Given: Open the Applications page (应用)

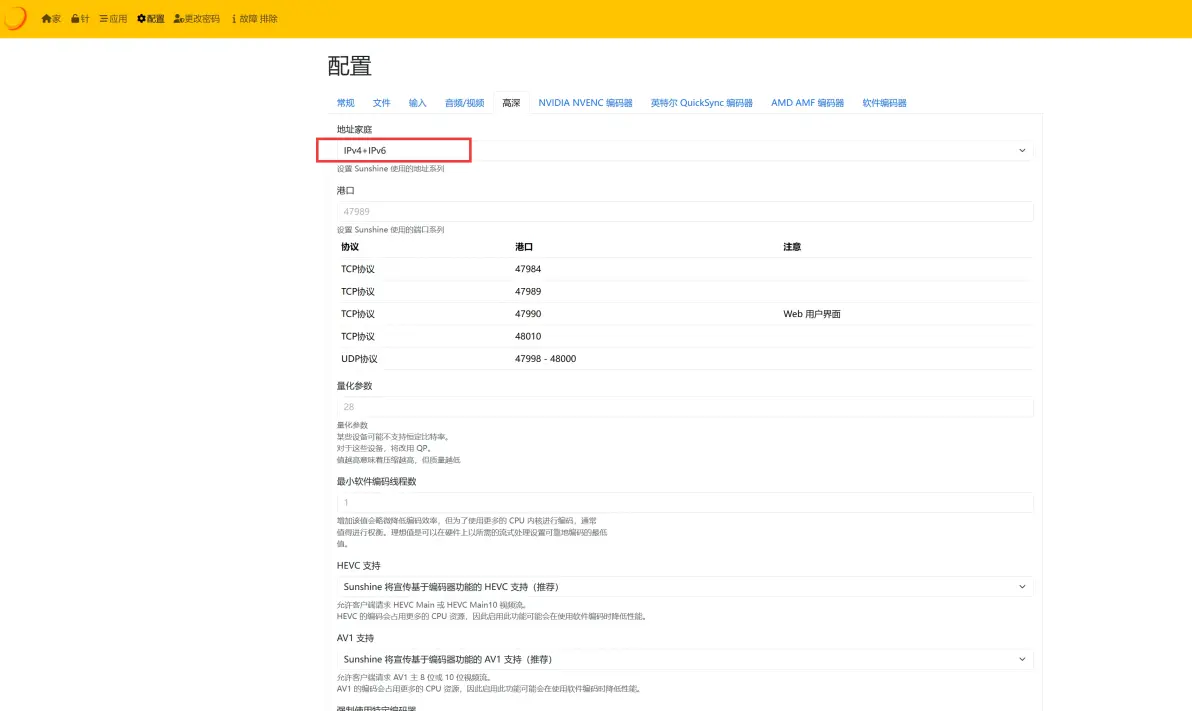Looking at the screenshot, I should point(113,19).
